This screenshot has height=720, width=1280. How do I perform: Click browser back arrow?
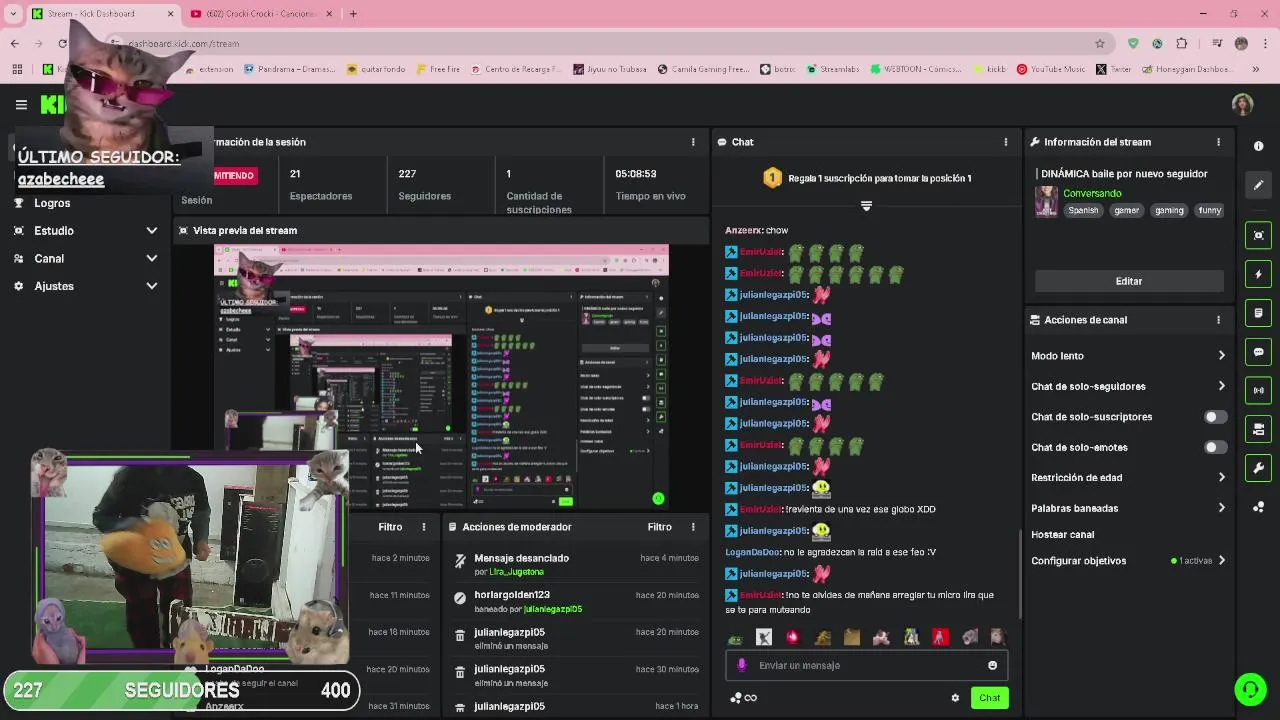pos(14,44)
